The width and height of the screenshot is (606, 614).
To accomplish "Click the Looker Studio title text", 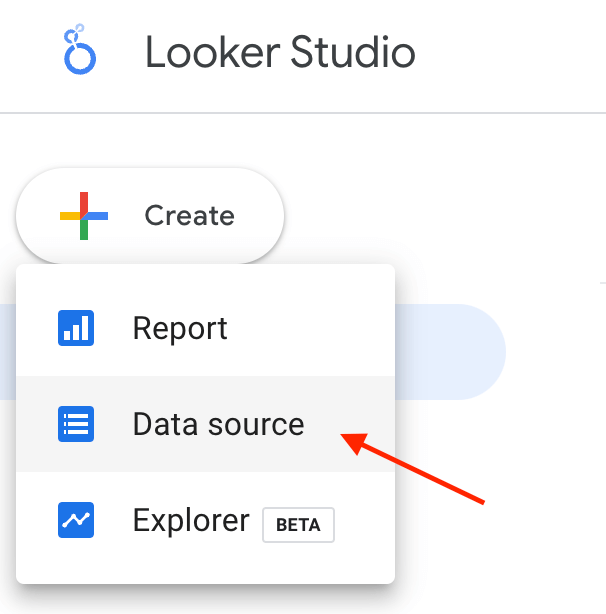I will [280, 52].
